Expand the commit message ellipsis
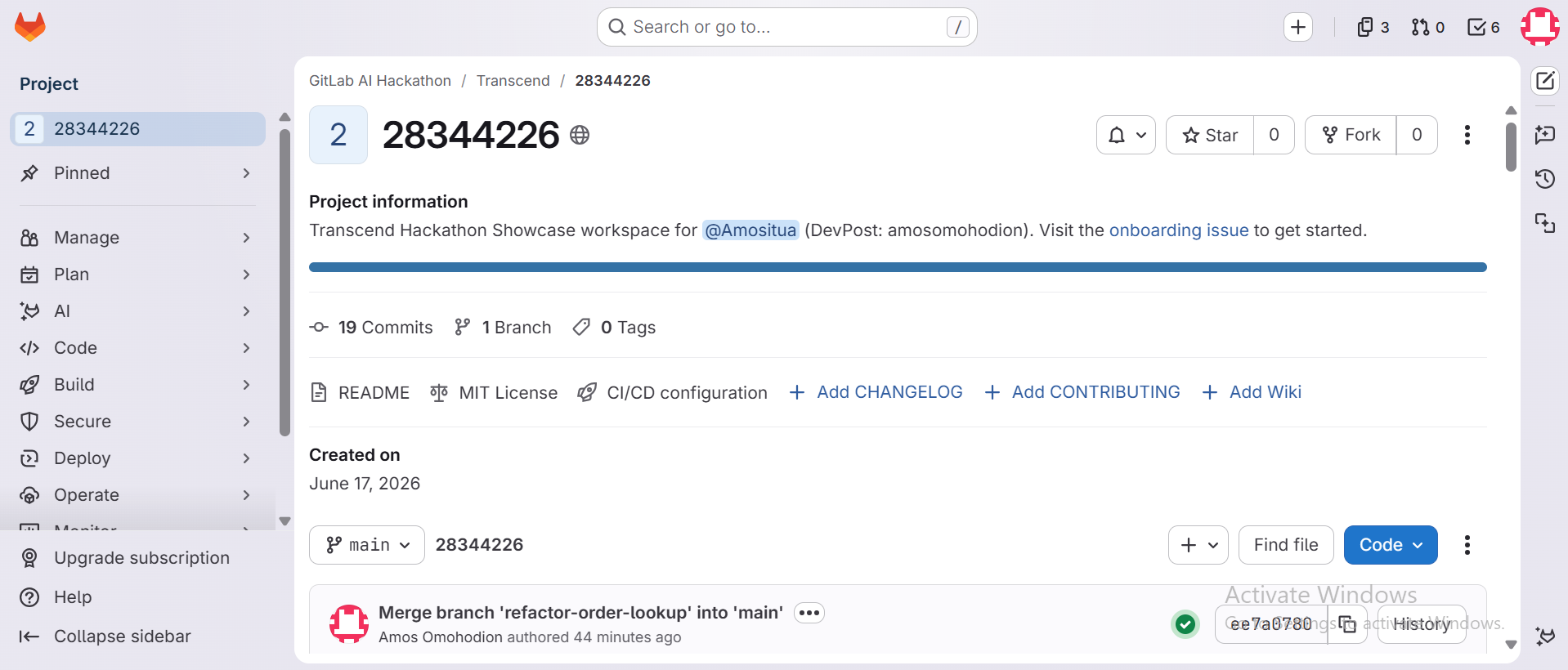This screenshot has height=670, width=1568. point(809,613)
